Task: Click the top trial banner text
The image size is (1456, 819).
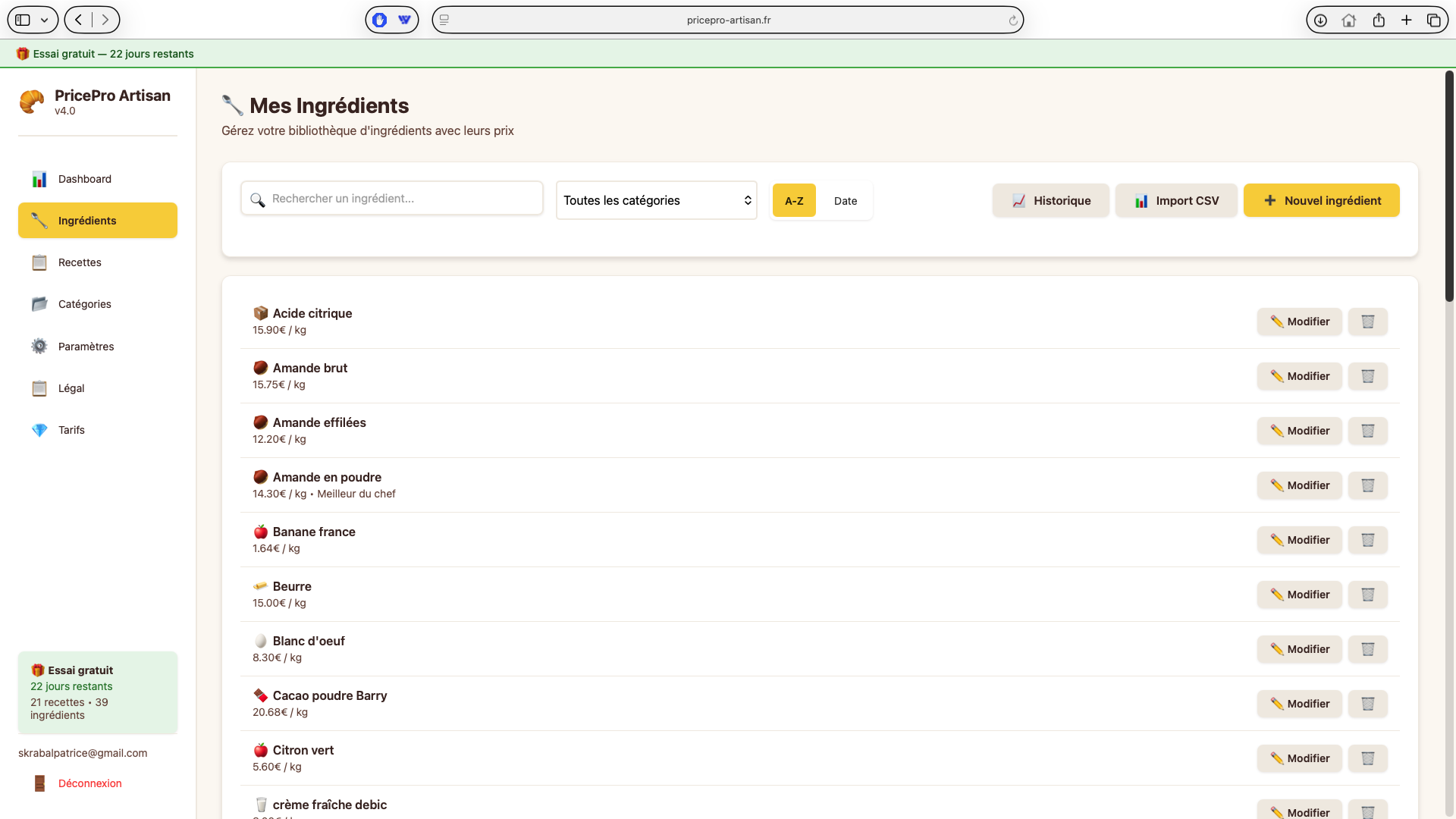Action: click(x=114, y=54)
